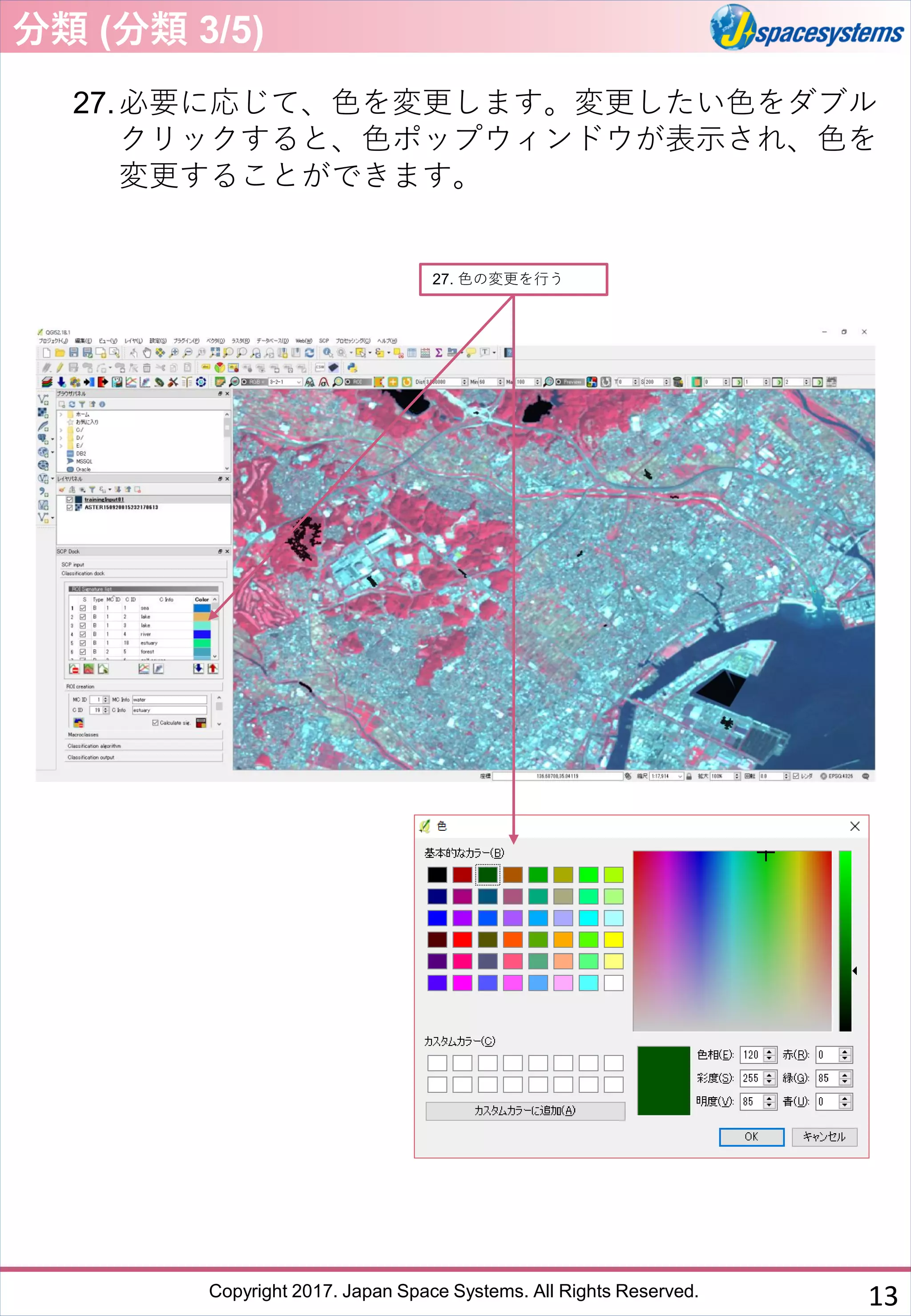Viewport: 911px width, 1316px height.
Task: Expand the Classification algorithm section
Action: (x=143, y=746)
